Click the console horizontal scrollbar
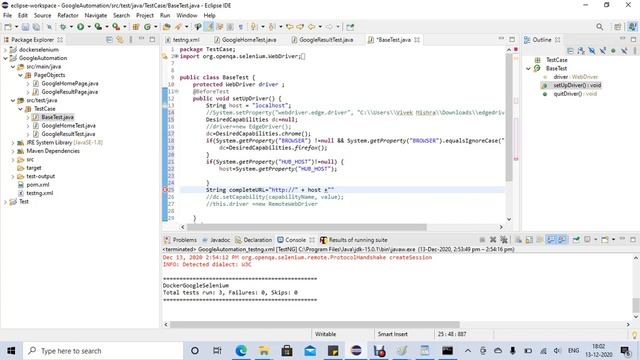 coord(315,324)
